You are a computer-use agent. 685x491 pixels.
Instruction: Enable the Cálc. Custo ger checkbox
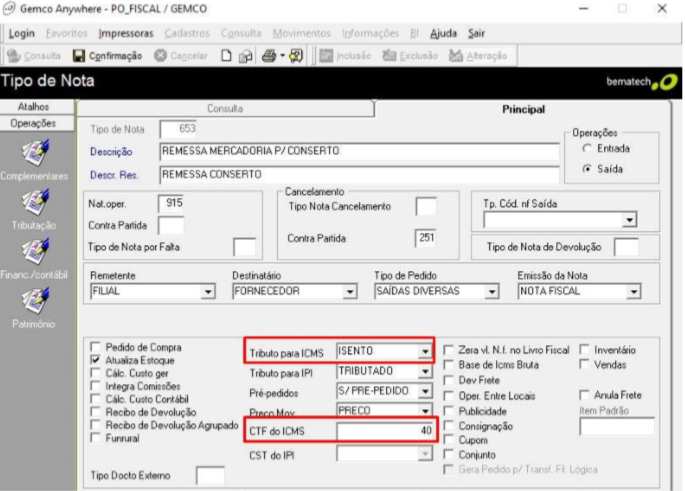[x=95, y=373]
